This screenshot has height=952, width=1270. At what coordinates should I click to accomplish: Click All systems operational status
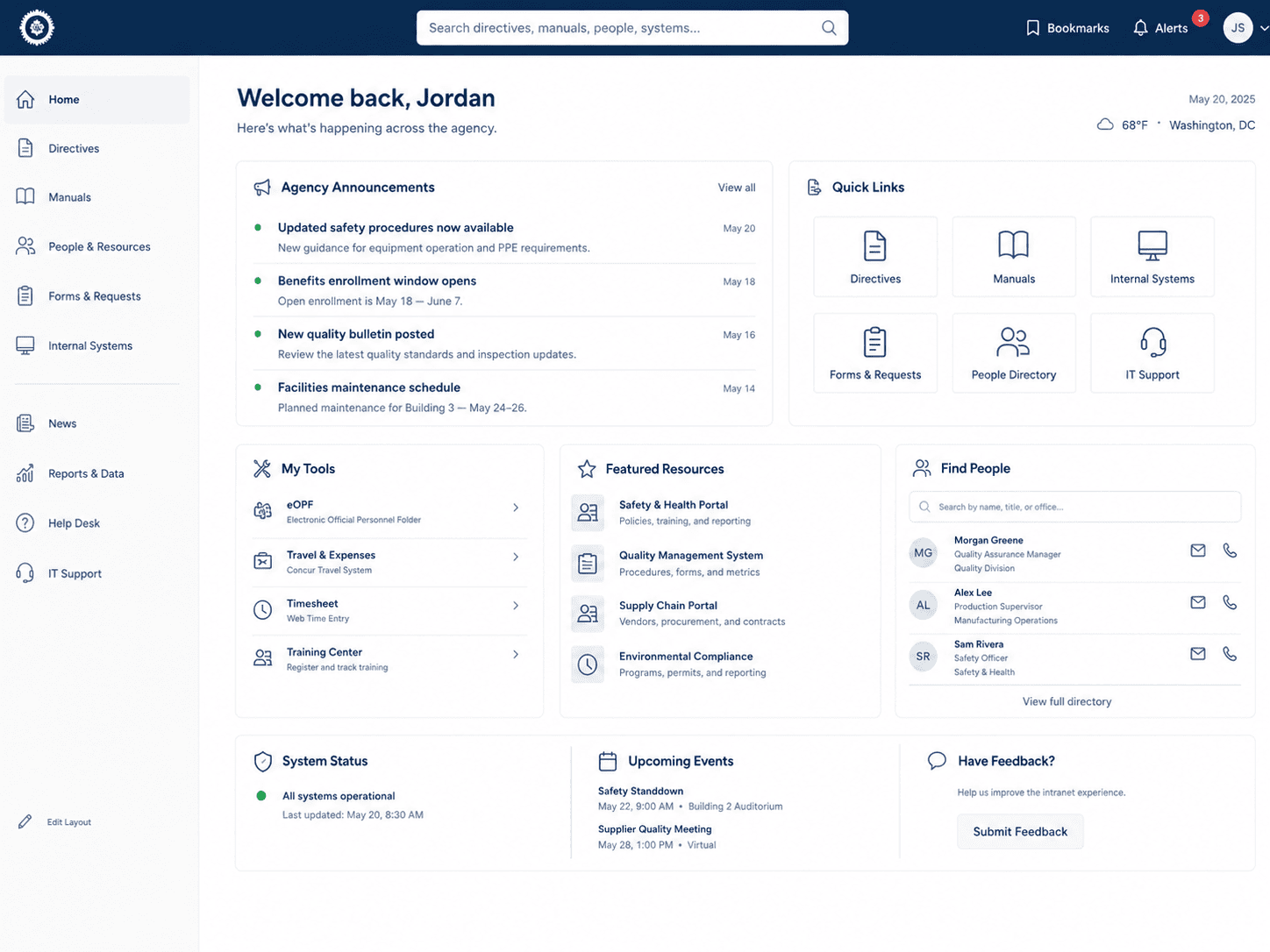click(x=339, y=796)
